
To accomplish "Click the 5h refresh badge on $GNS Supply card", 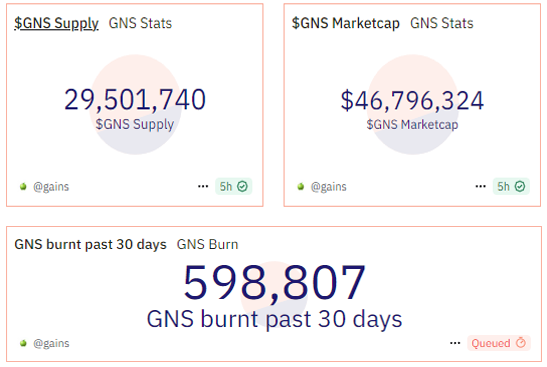I will (x=233, y=186).
